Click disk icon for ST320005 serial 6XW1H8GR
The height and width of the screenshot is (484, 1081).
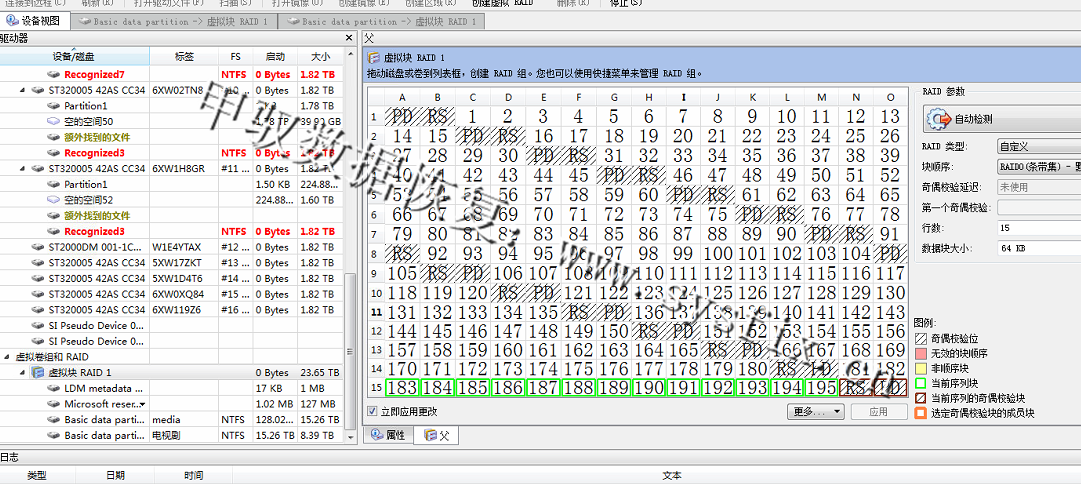point(37,169)
